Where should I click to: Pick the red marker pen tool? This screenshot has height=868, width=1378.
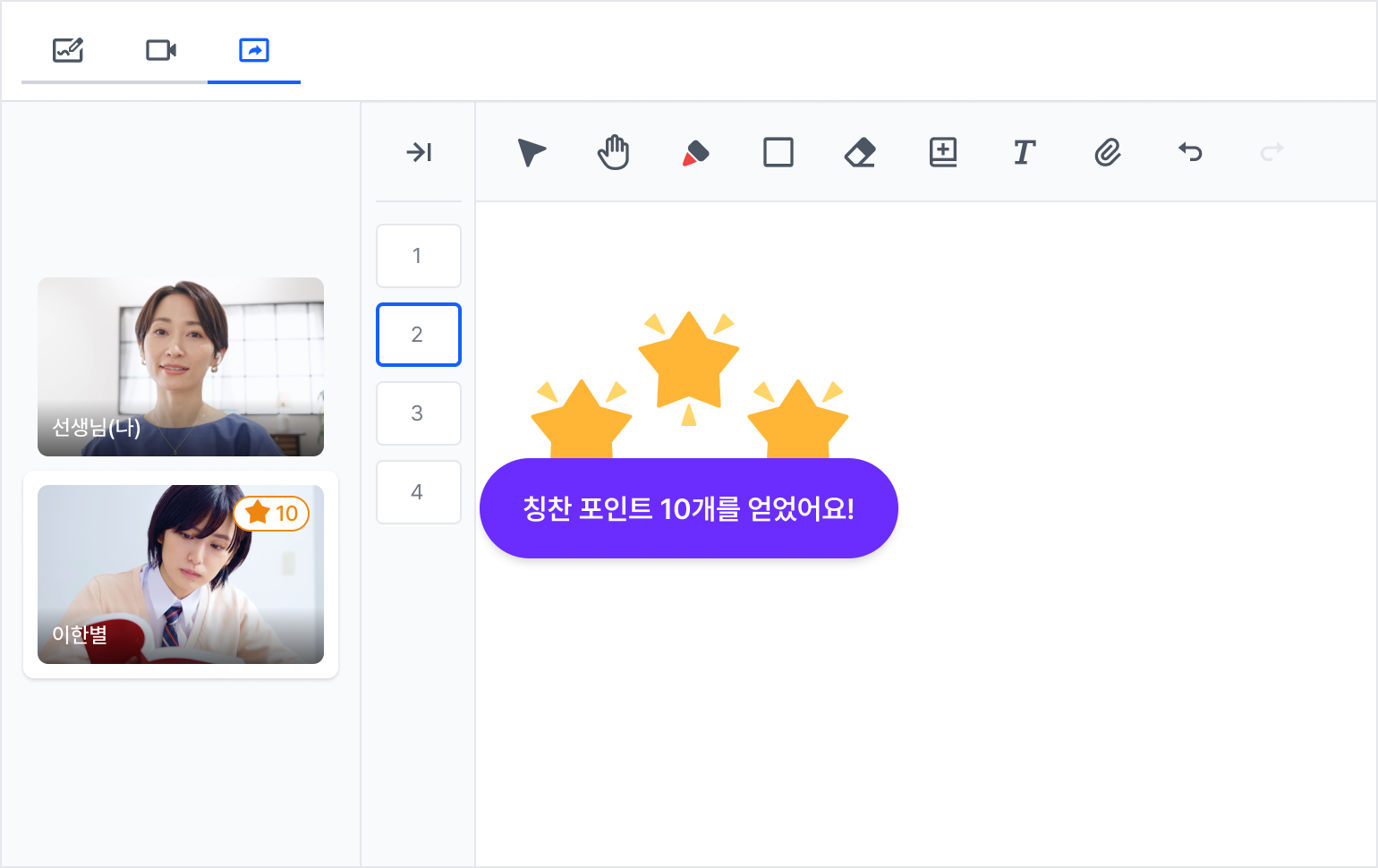(x=695, y=153)
